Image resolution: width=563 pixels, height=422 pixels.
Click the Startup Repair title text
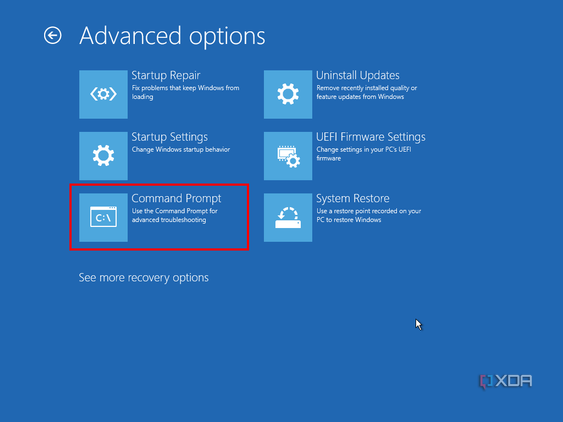166,75
